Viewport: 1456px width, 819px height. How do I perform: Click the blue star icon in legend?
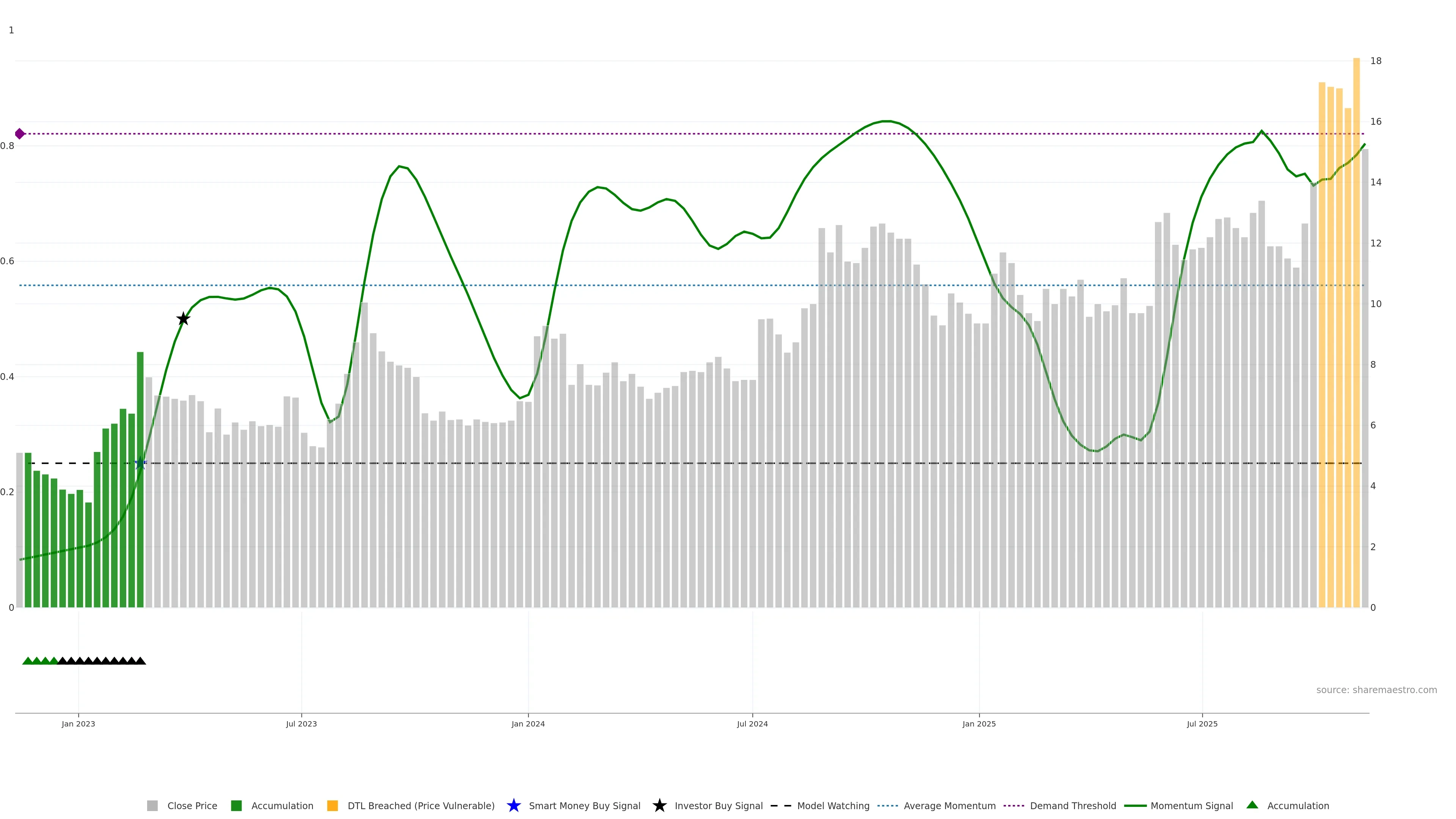513,805
